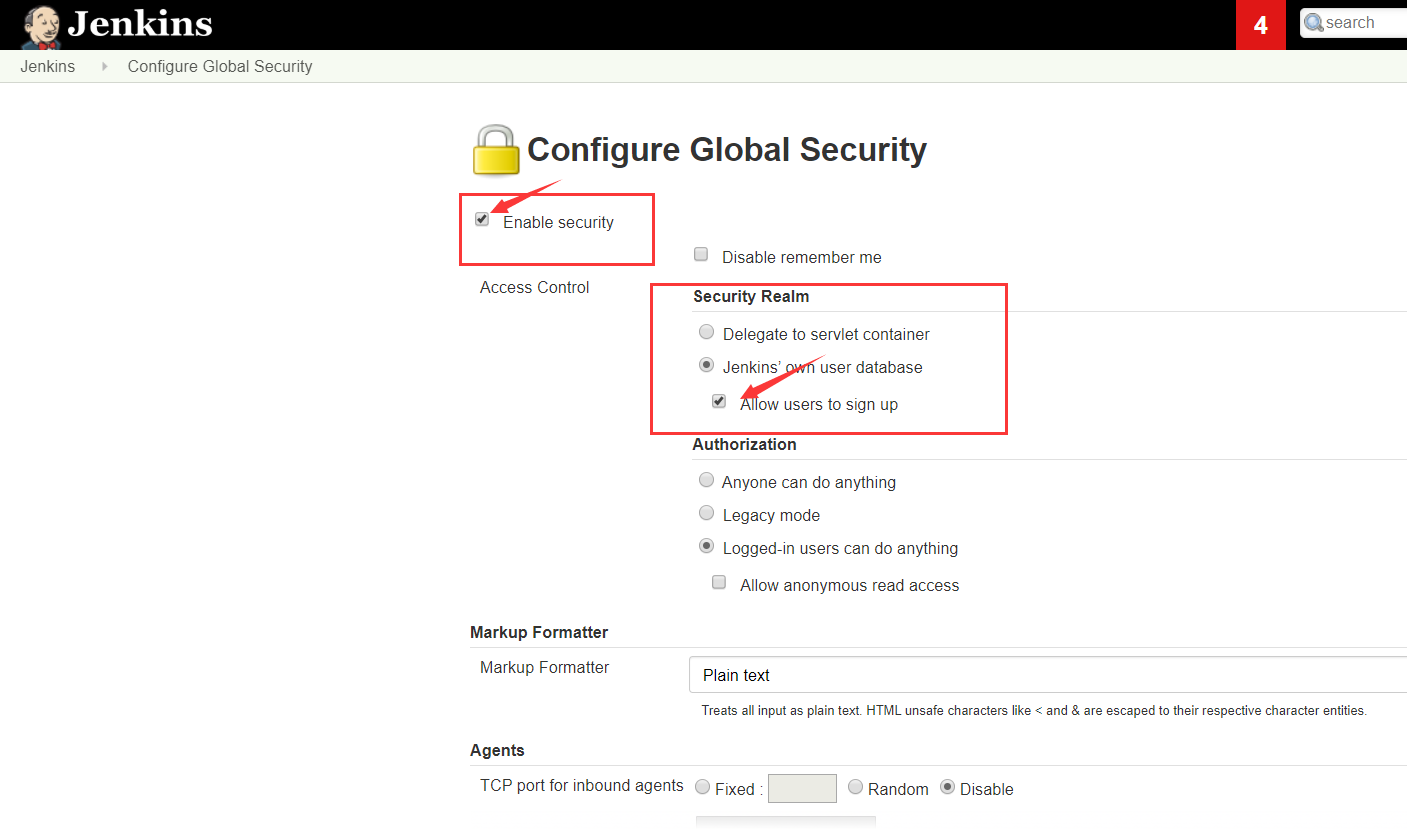
Task: Open the Configure Global Security breadcrumb
Action: click(220, 66)
